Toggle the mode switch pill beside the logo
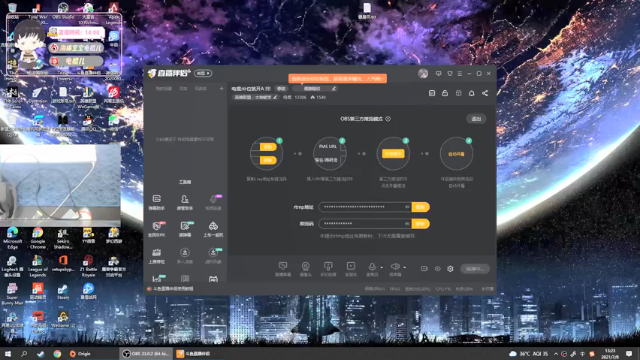 203,73
